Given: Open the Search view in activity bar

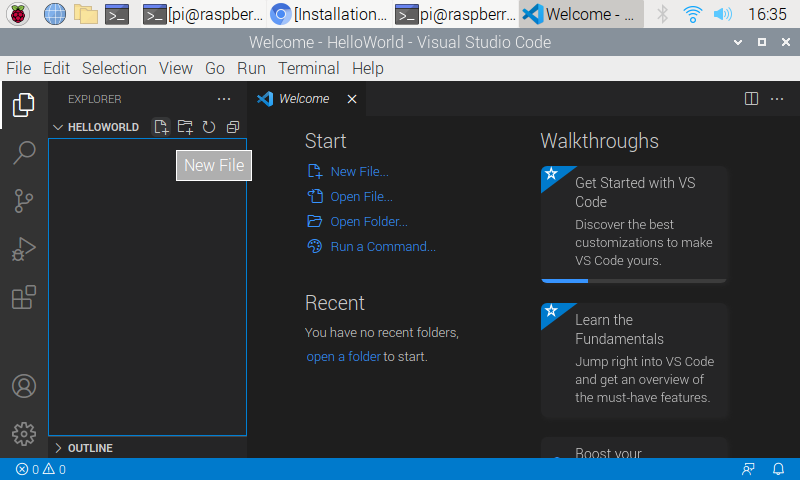Looking at the screenshot, I should click(23, 153).
